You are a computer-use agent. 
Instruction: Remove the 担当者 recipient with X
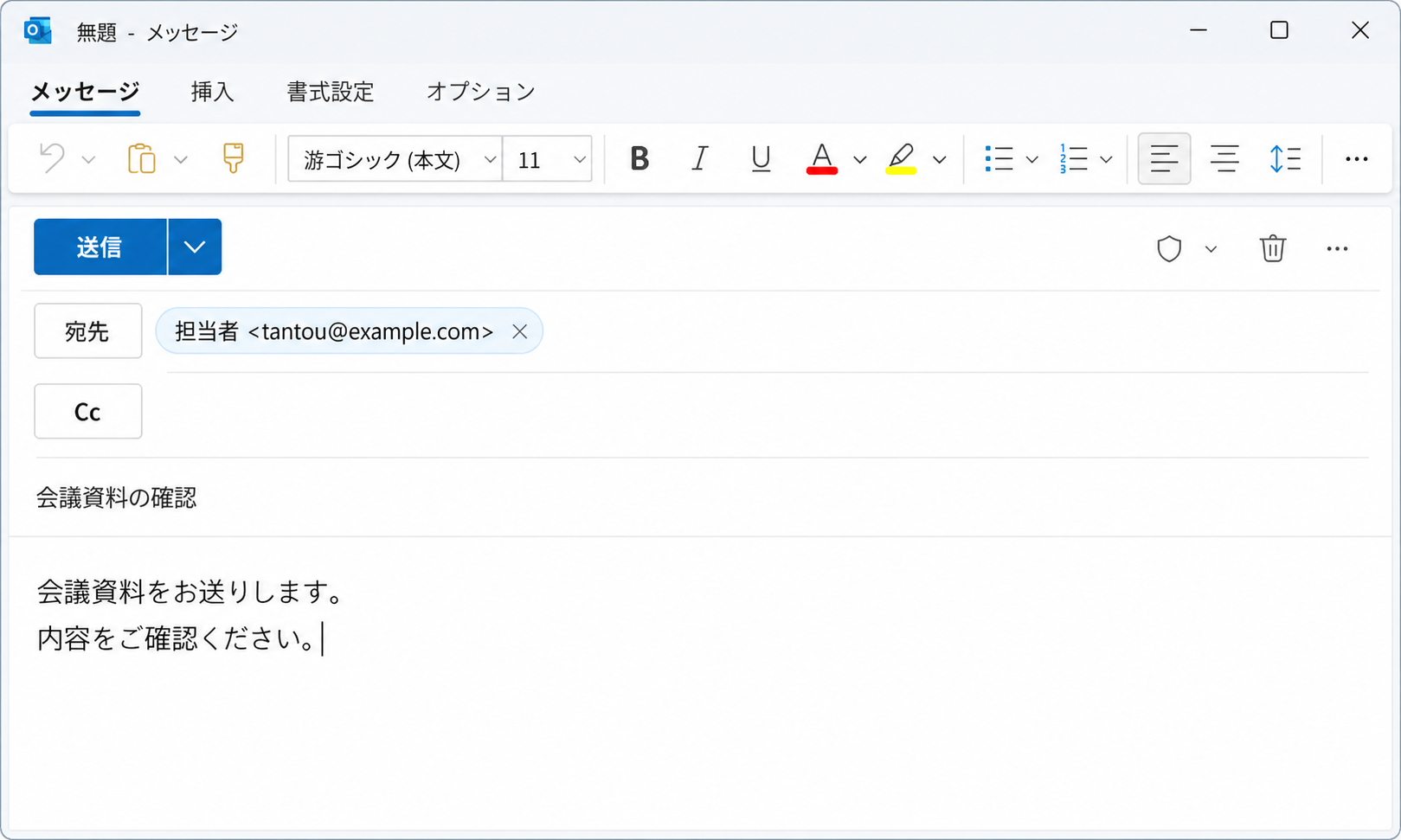point(519,331)
